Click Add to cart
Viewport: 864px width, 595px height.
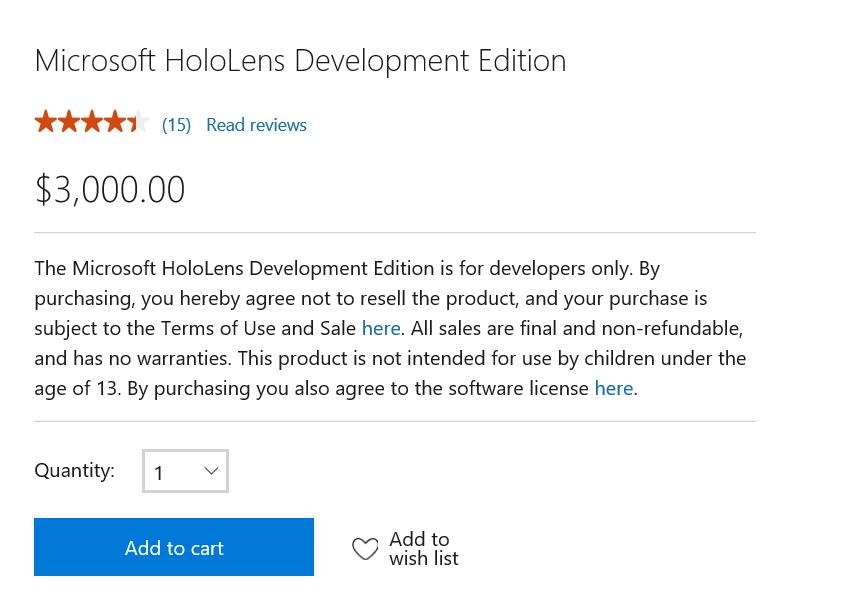click(x=174, y=547)
